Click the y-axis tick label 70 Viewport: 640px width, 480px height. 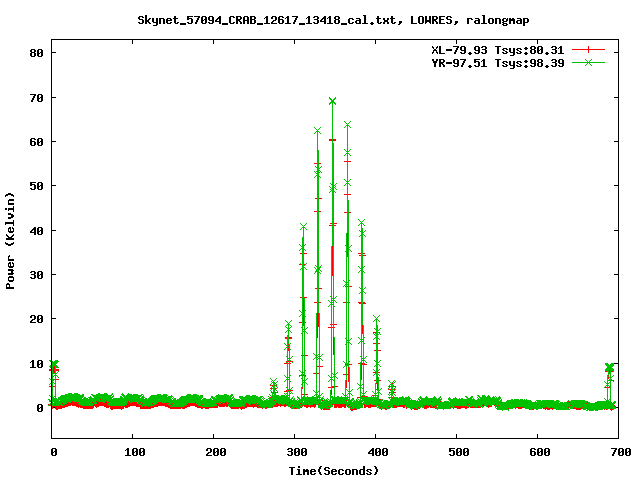[36, 98]
